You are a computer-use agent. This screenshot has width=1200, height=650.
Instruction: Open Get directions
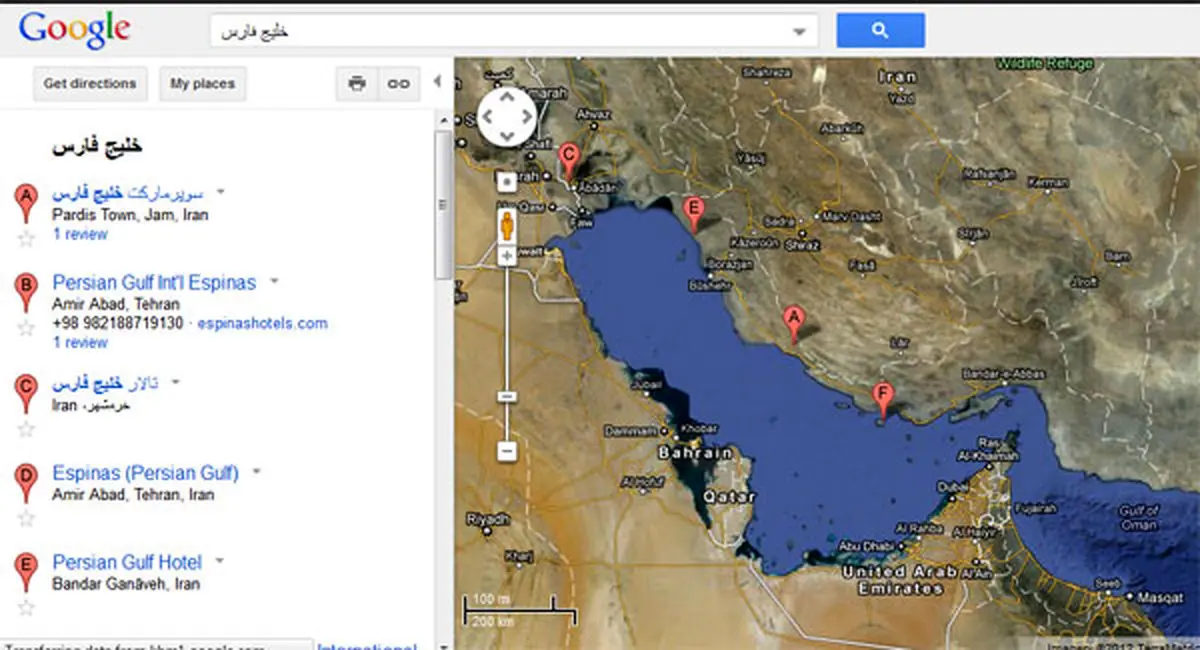(90, 84)
